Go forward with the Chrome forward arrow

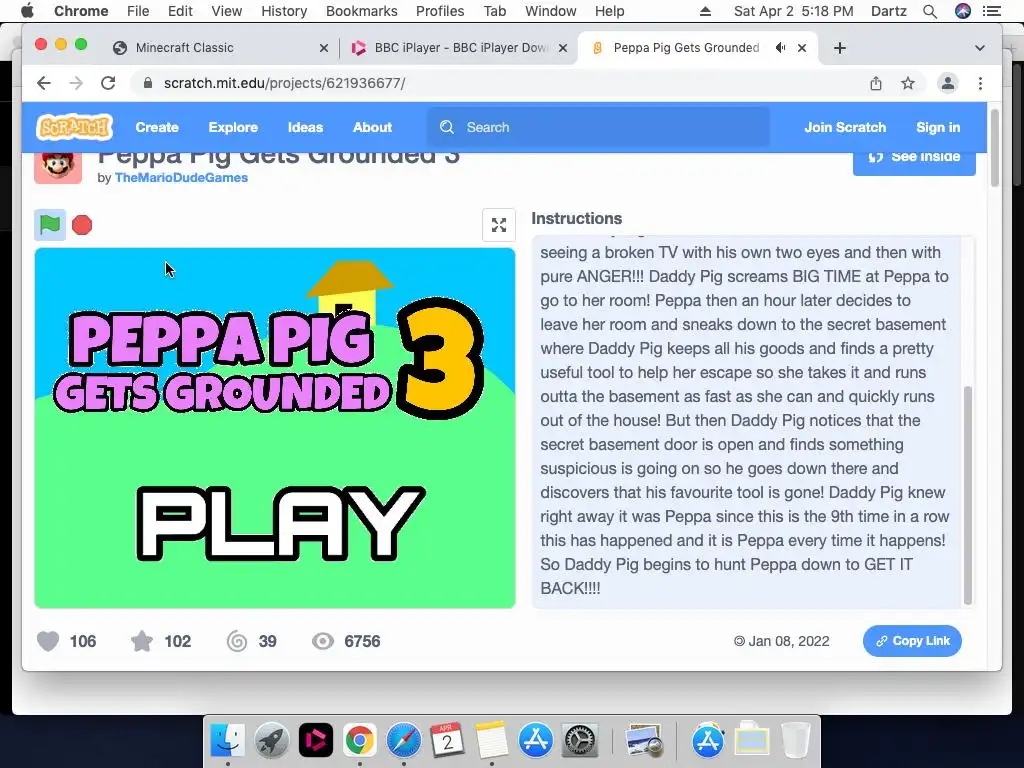tap(76, 83)
